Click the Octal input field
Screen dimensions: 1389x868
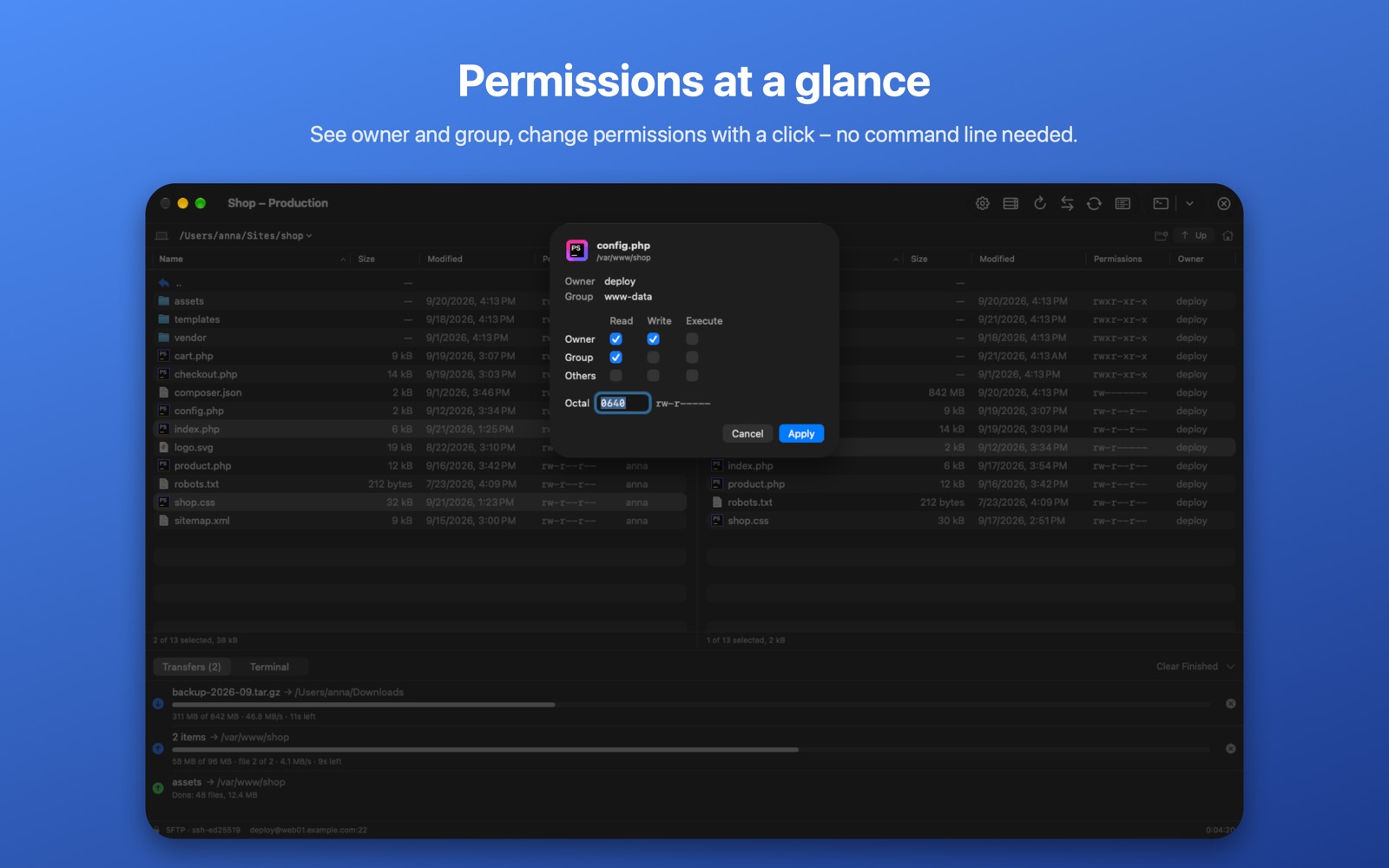pos(622,403)
